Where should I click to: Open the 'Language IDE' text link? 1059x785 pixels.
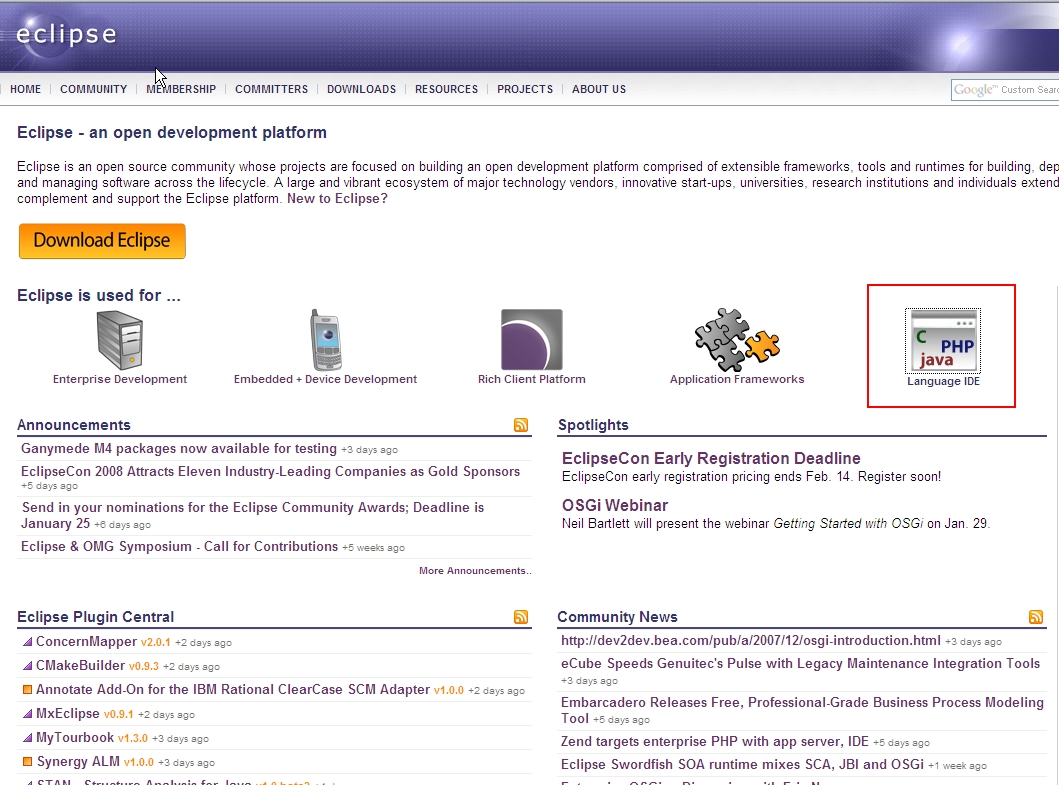click(943, 382)
